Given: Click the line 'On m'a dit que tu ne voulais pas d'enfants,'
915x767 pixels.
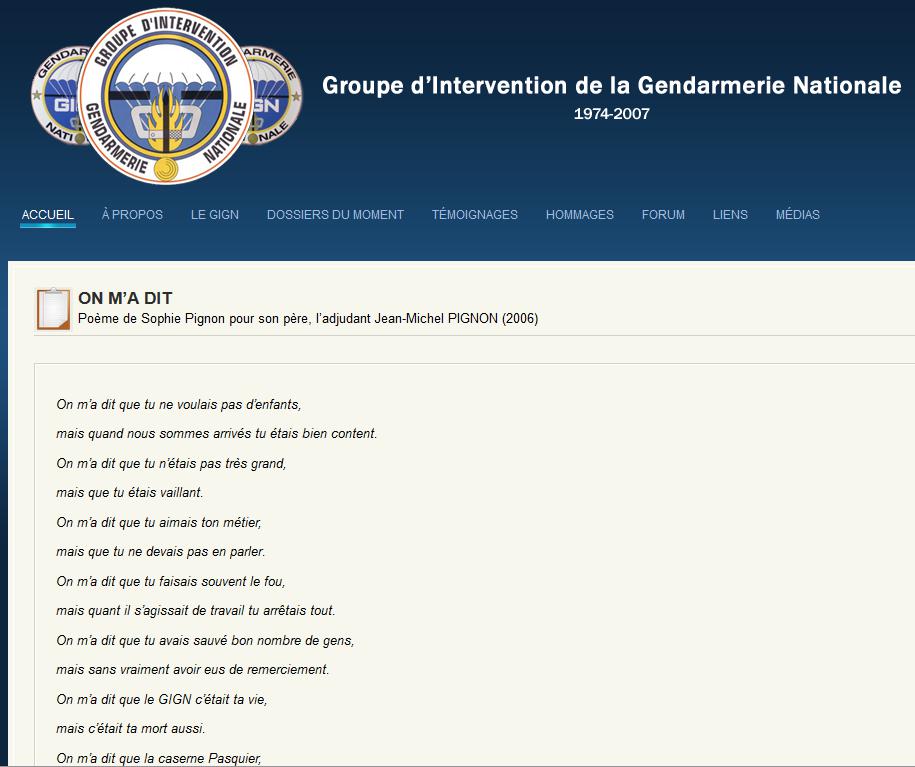Looking at the screenshot, I should click(179, 405).
